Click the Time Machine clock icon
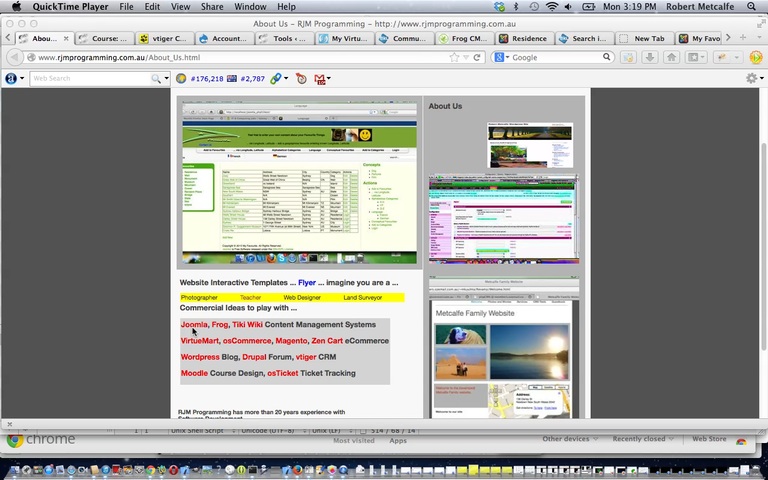768x480 pixels. click(534, 6)
